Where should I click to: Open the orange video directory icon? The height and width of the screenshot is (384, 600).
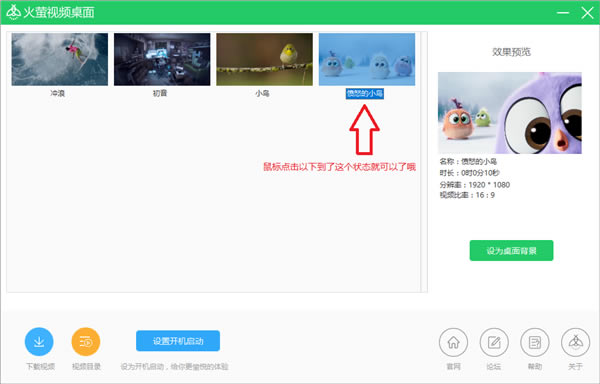point(86,342)
